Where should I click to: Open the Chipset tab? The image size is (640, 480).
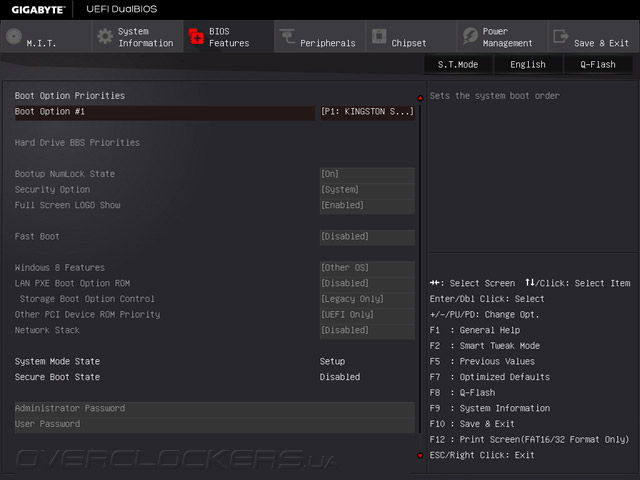[x=411, y=37]
